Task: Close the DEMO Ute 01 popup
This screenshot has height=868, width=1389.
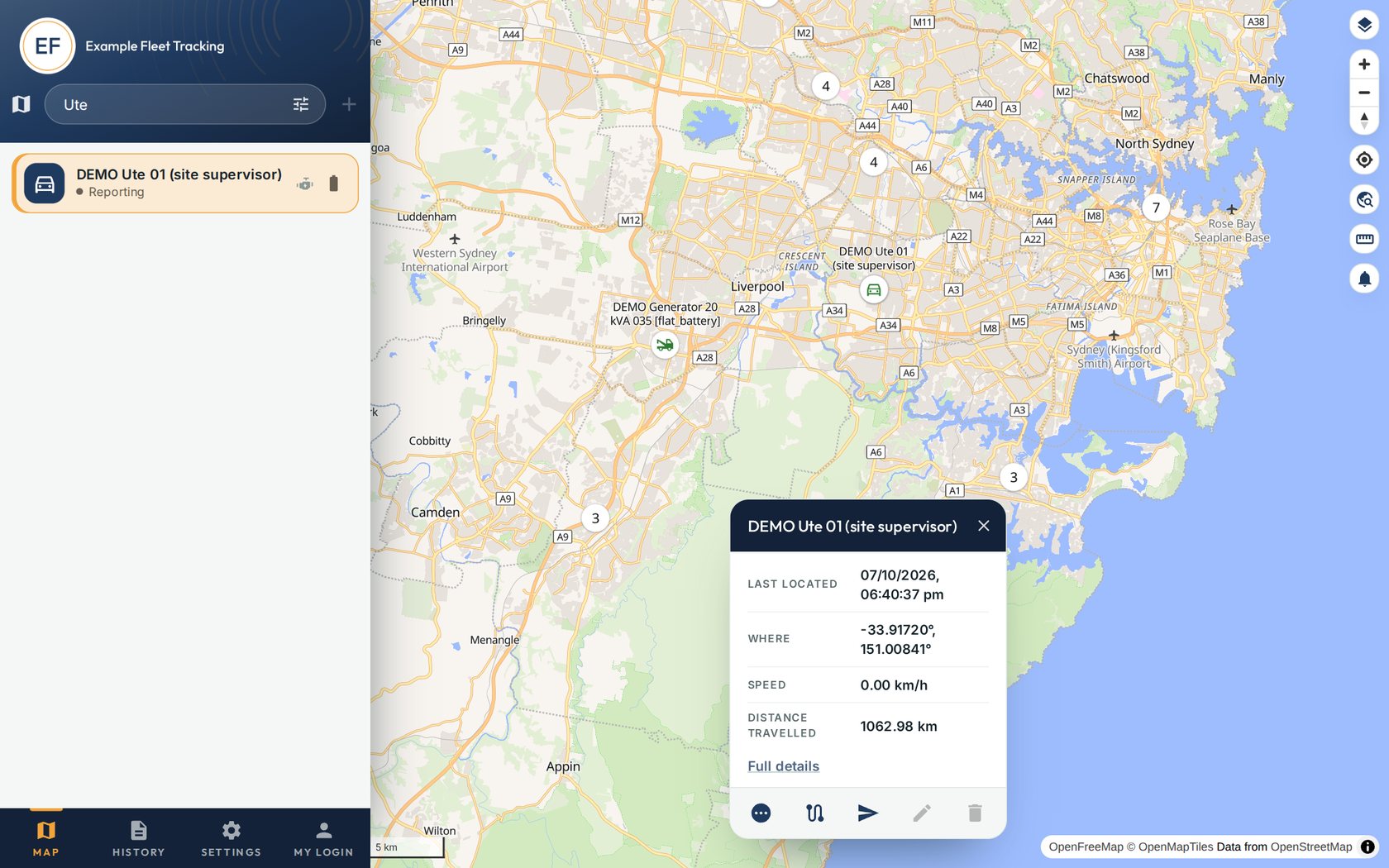Action: pos(983,526)
